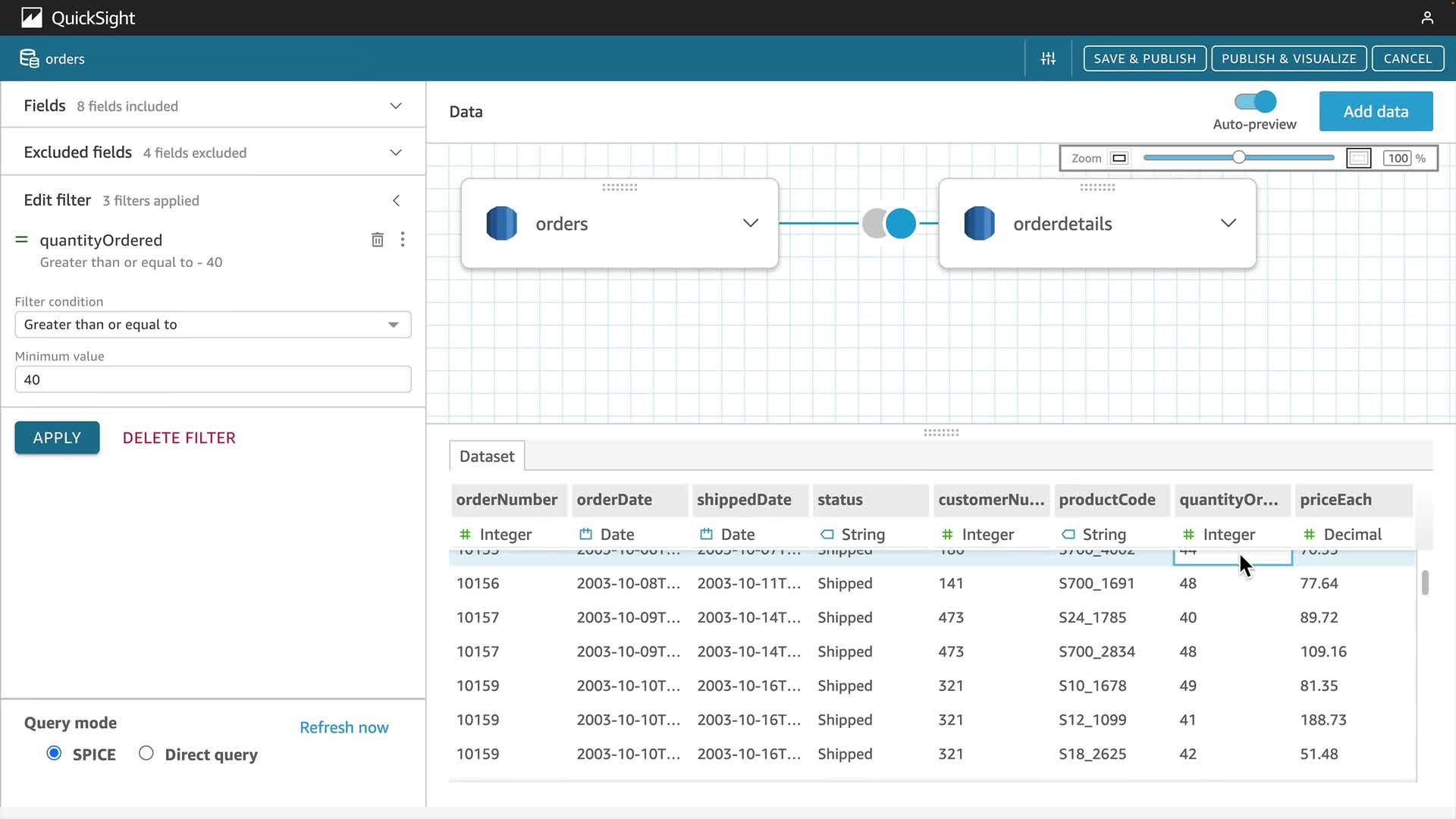Click the Save & Publish button
Viewport: 1456px width, 819px height.
[1144, 58]
